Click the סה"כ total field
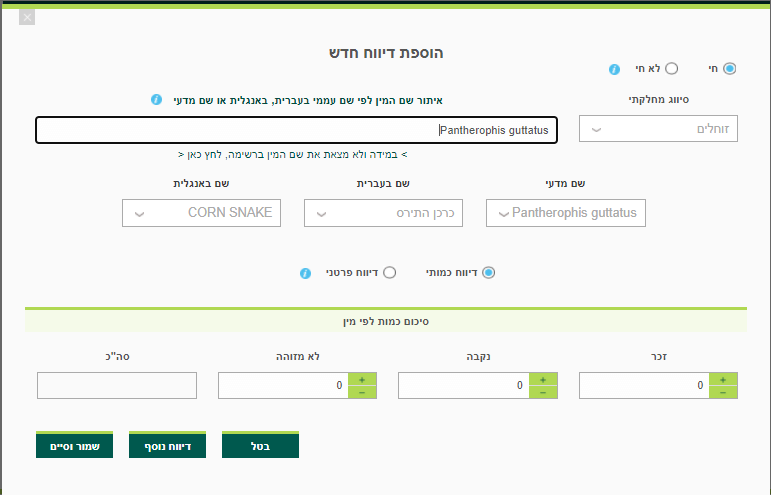The width and height of the screenshot is (771, 495). click(117, 385)
